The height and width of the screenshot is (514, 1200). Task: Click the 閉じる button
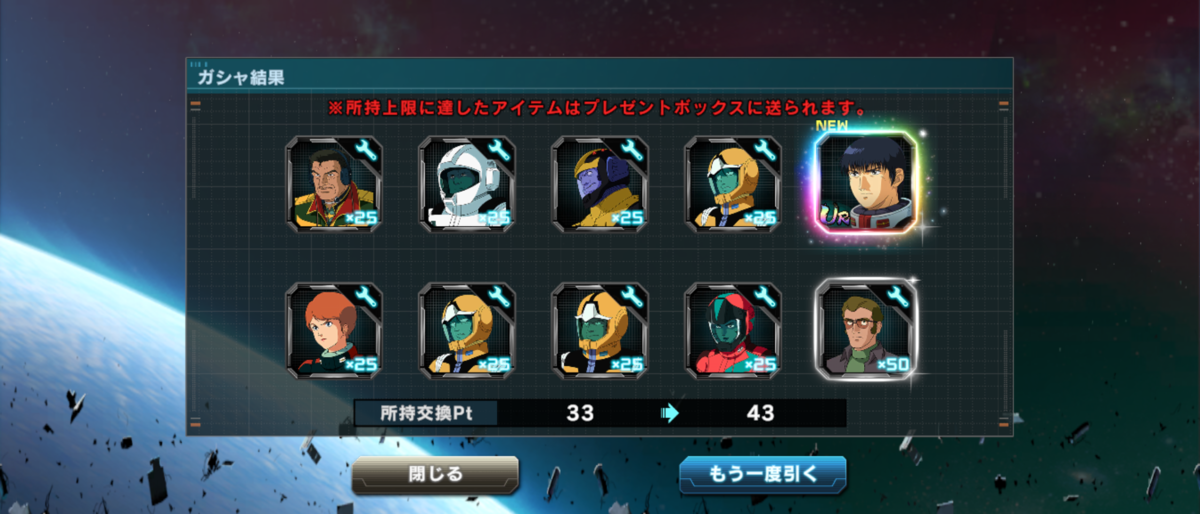435,475
